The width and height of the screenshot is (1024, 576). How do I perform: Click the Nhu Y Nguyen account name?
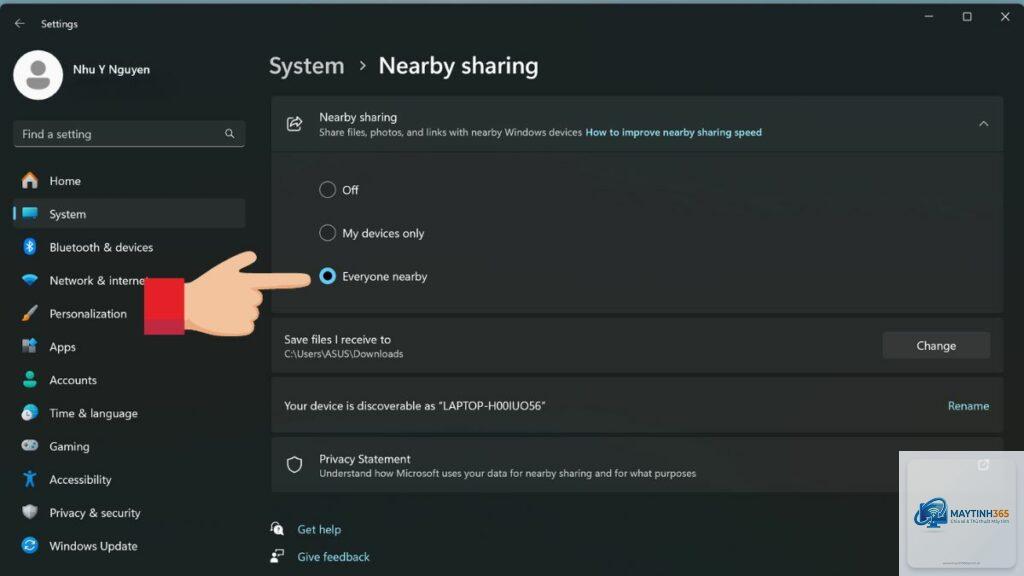coord(111,69)
